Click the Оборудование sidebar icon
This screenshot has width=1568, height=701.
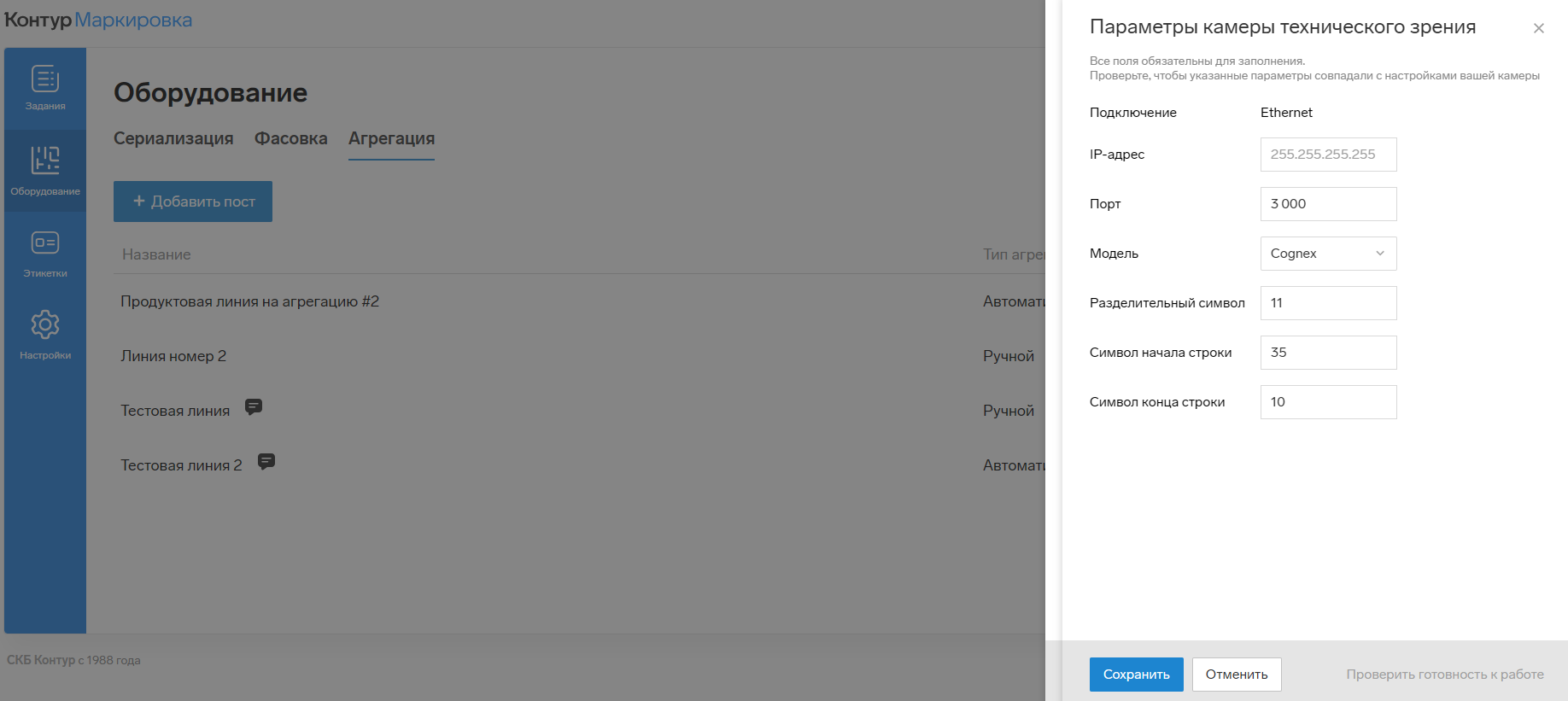[x=45, y=161]
